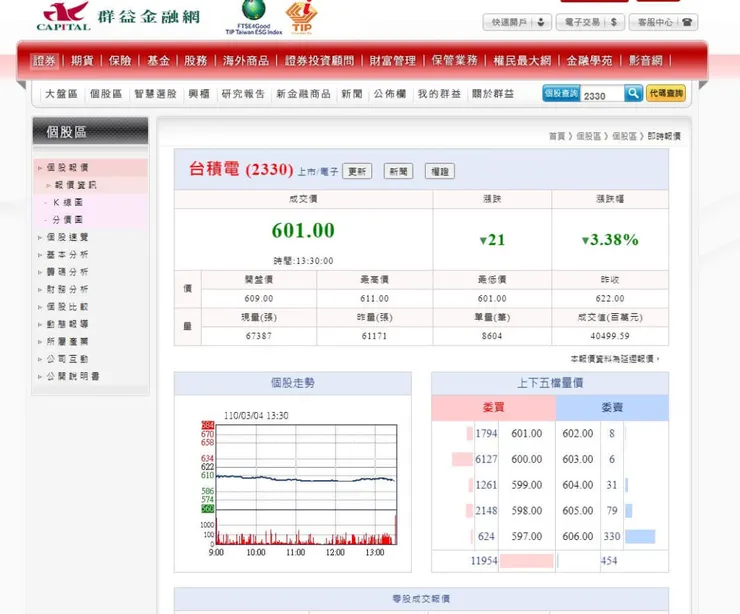This screenshot has width=740, height=614.
Task: Open the 海外商品 main tab
Action: [246, 61]
